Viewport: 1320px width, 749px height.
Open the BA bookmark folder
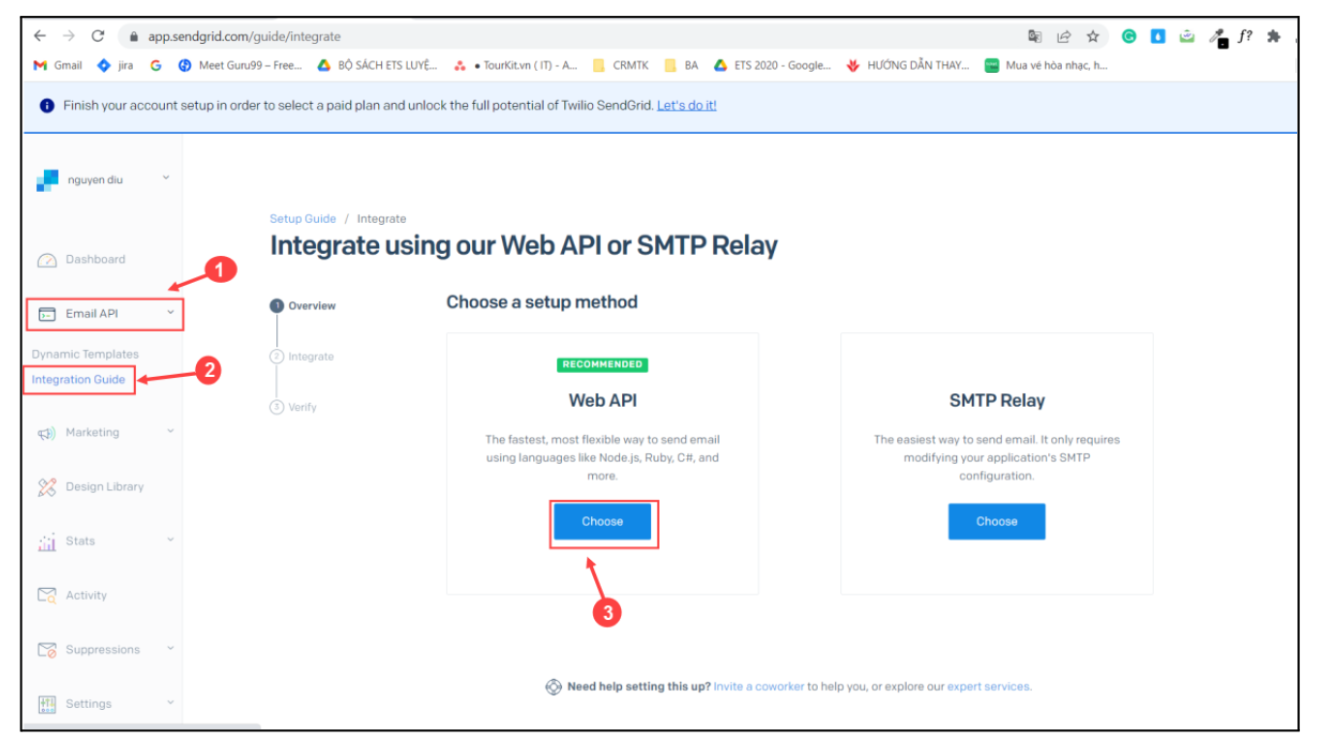click(681, 66)
